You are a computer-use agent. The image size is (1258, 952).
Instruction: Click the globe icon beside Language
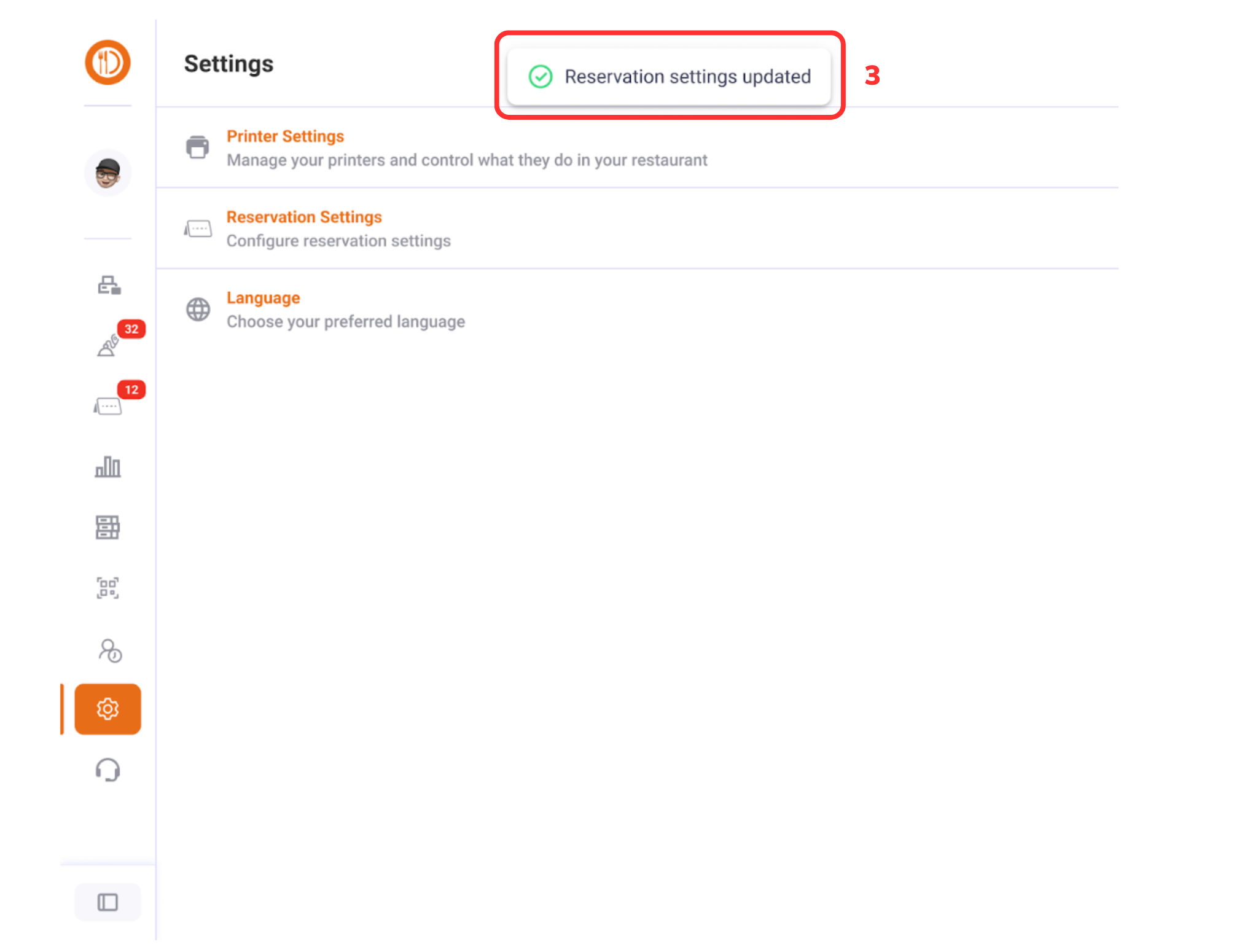198,310
